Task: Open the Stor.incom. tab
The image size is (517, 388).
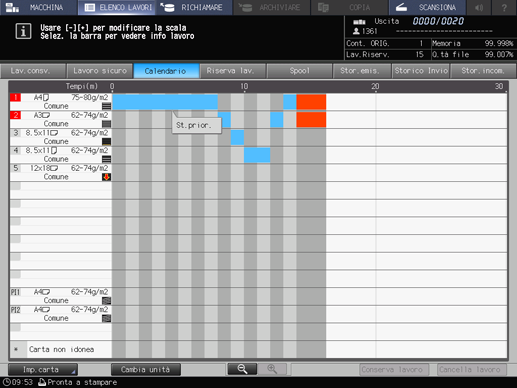Action: coord(483,71)
